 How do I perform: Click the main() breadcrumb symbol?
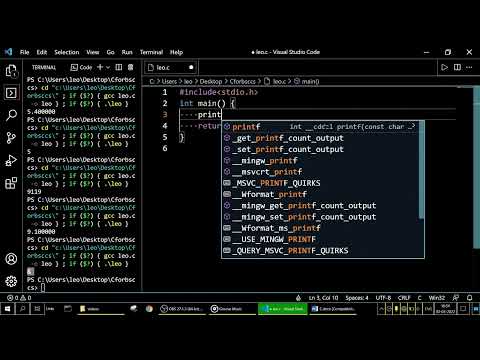click(307, 81)
